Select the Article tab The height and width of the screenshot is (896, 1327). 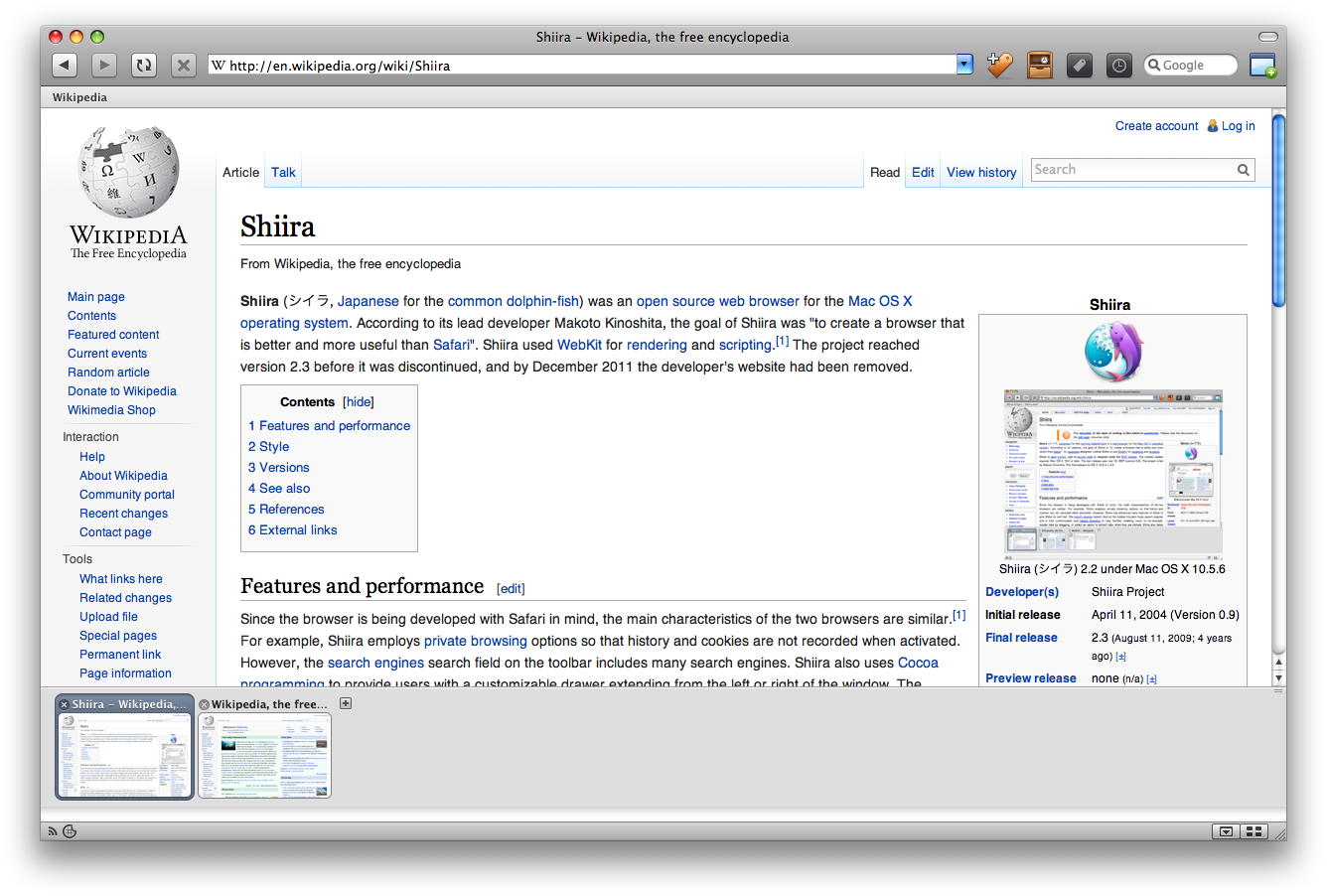[x=240, y=172]
